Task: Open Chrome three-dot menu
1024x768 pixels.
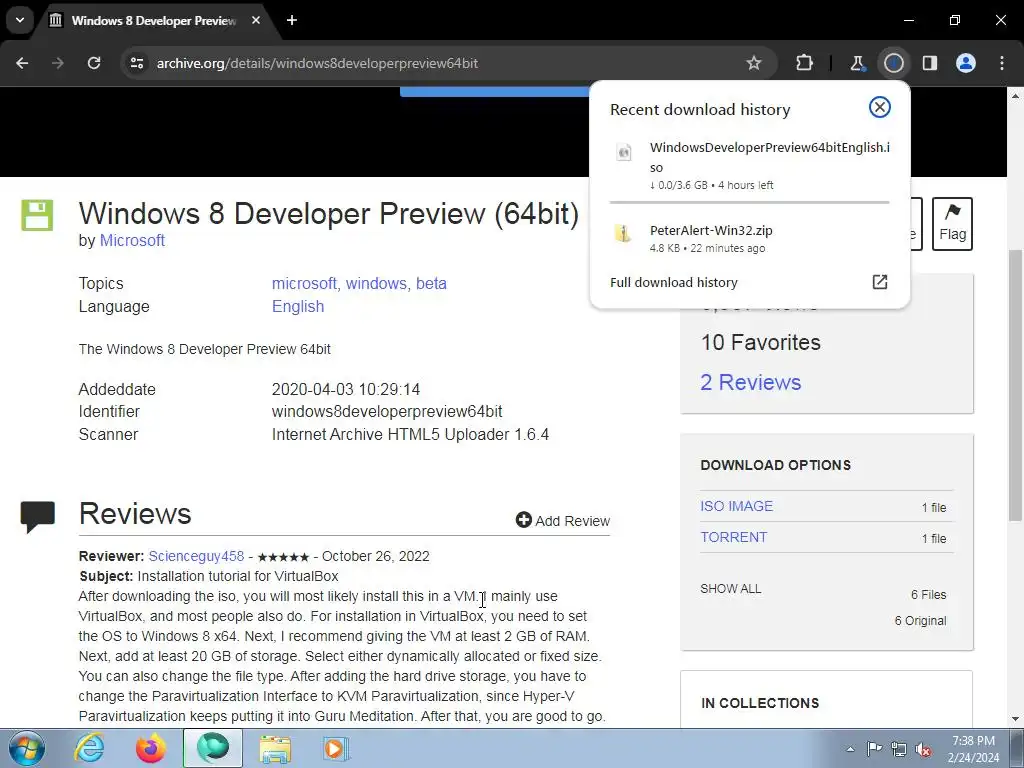Action: tap(1002, 63)
